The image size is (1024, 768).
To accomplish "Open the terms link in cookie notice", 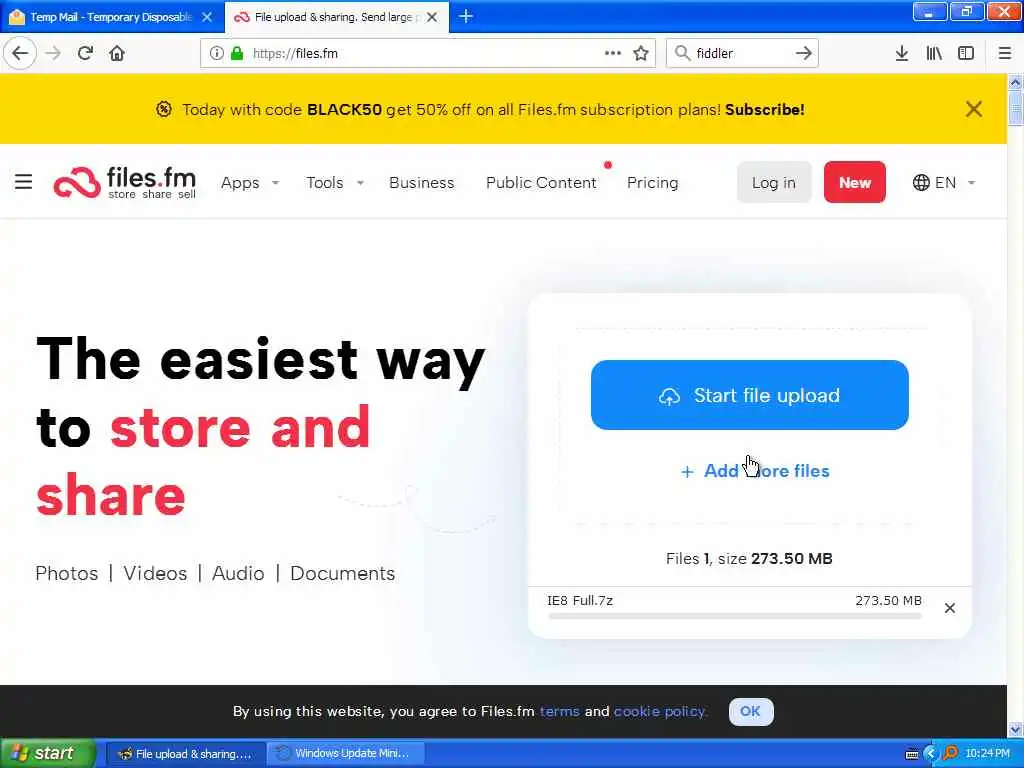I will pyautogui.click(x=559, y=711).
